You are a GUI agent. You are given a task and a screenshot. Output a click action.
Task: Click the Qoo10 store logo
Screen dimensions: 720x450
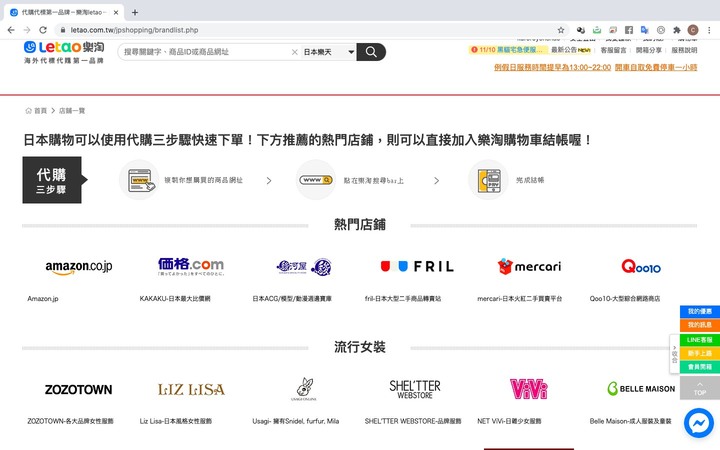coord(640,266)
